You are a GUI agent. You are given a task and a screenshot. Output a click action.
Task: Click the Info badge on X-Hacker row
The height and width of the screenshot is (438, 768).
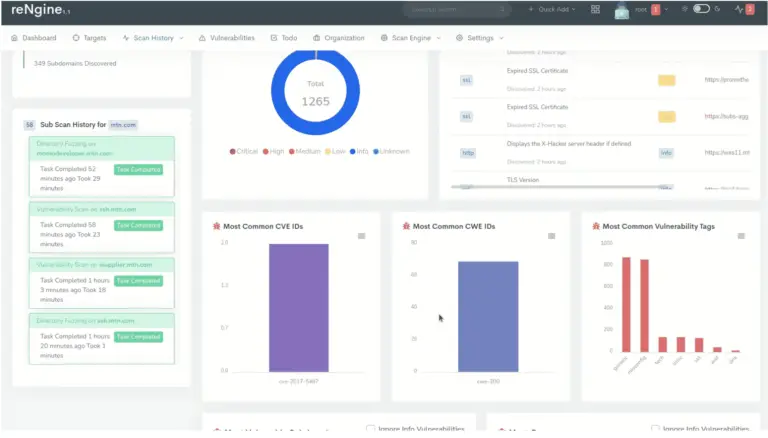point(666,153)
